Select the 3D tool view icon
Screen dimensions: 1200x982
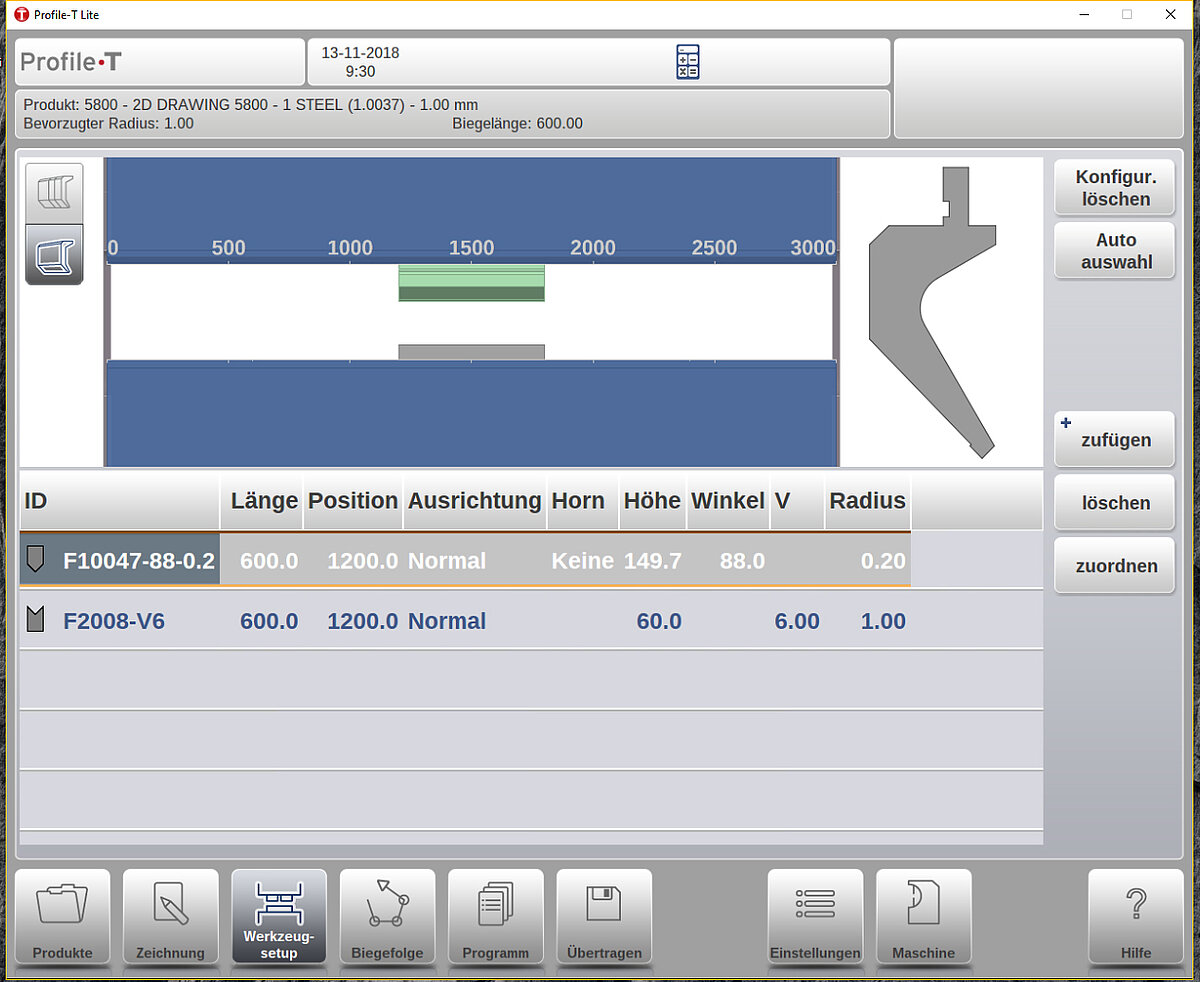(x=54, y=192)
